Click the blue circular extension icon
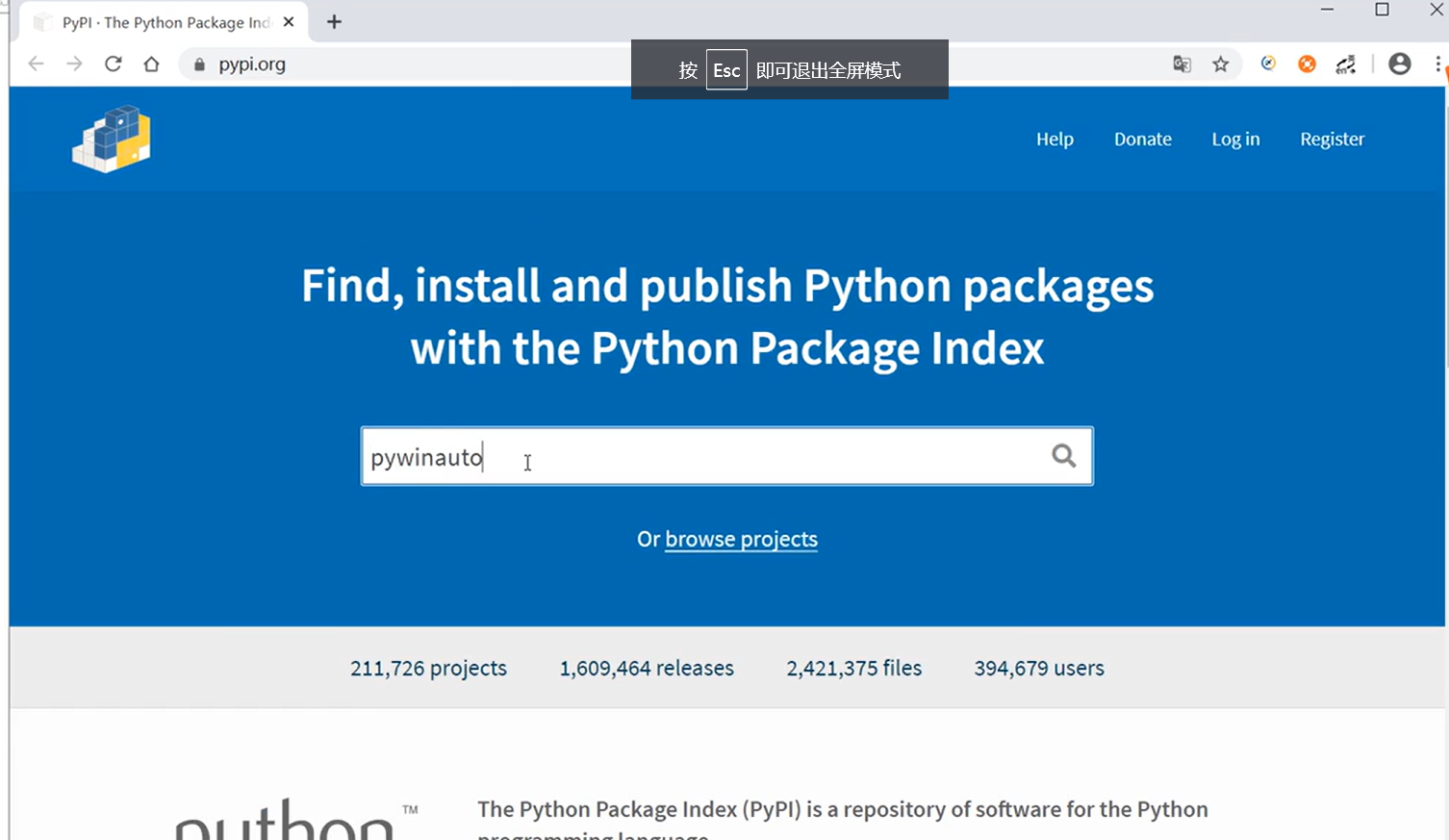Image resolution: width=1449 pixels, height=840 pixels. 1268,64
